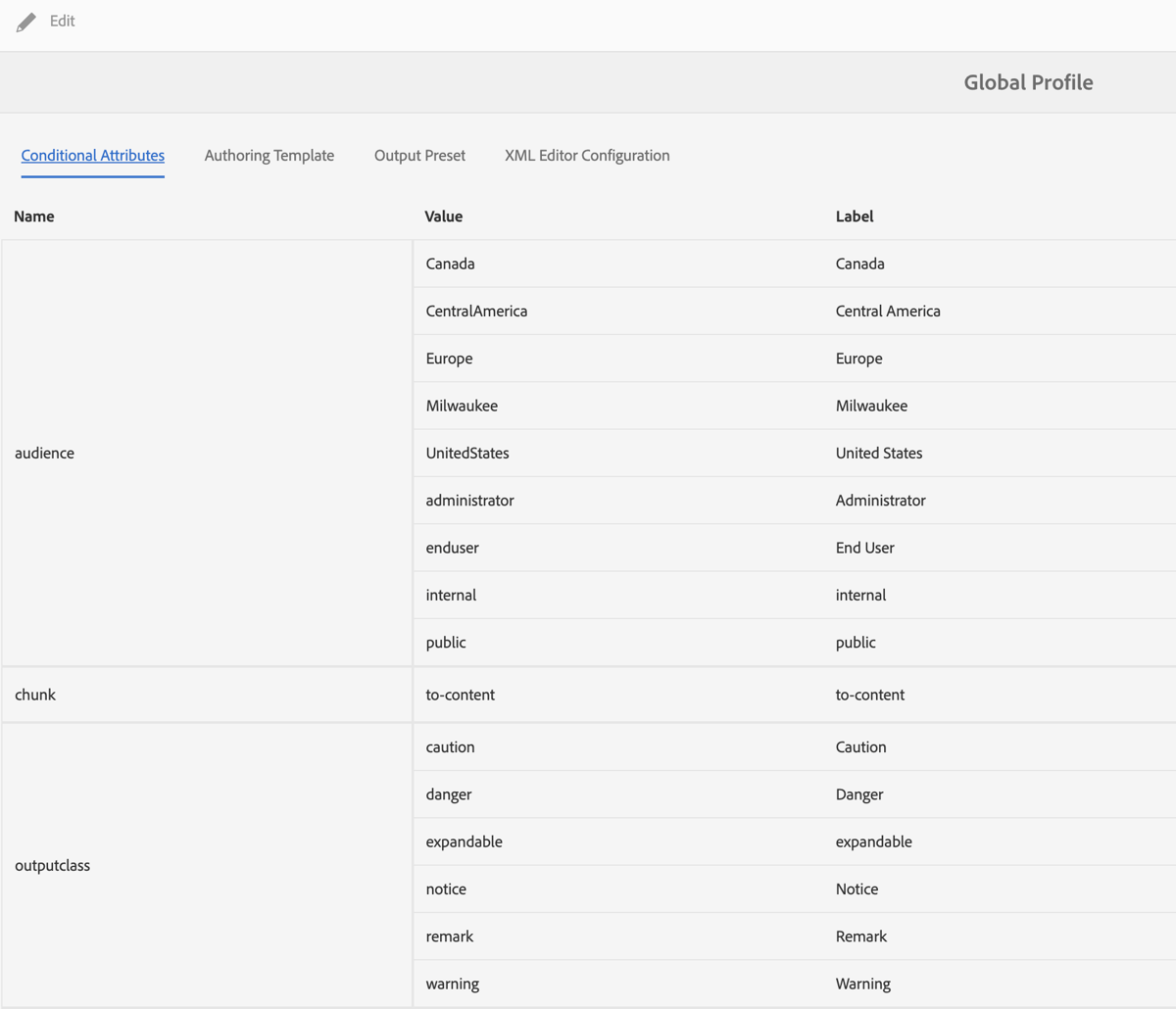Switch to the Authoring Template tab

pos(269,155)
